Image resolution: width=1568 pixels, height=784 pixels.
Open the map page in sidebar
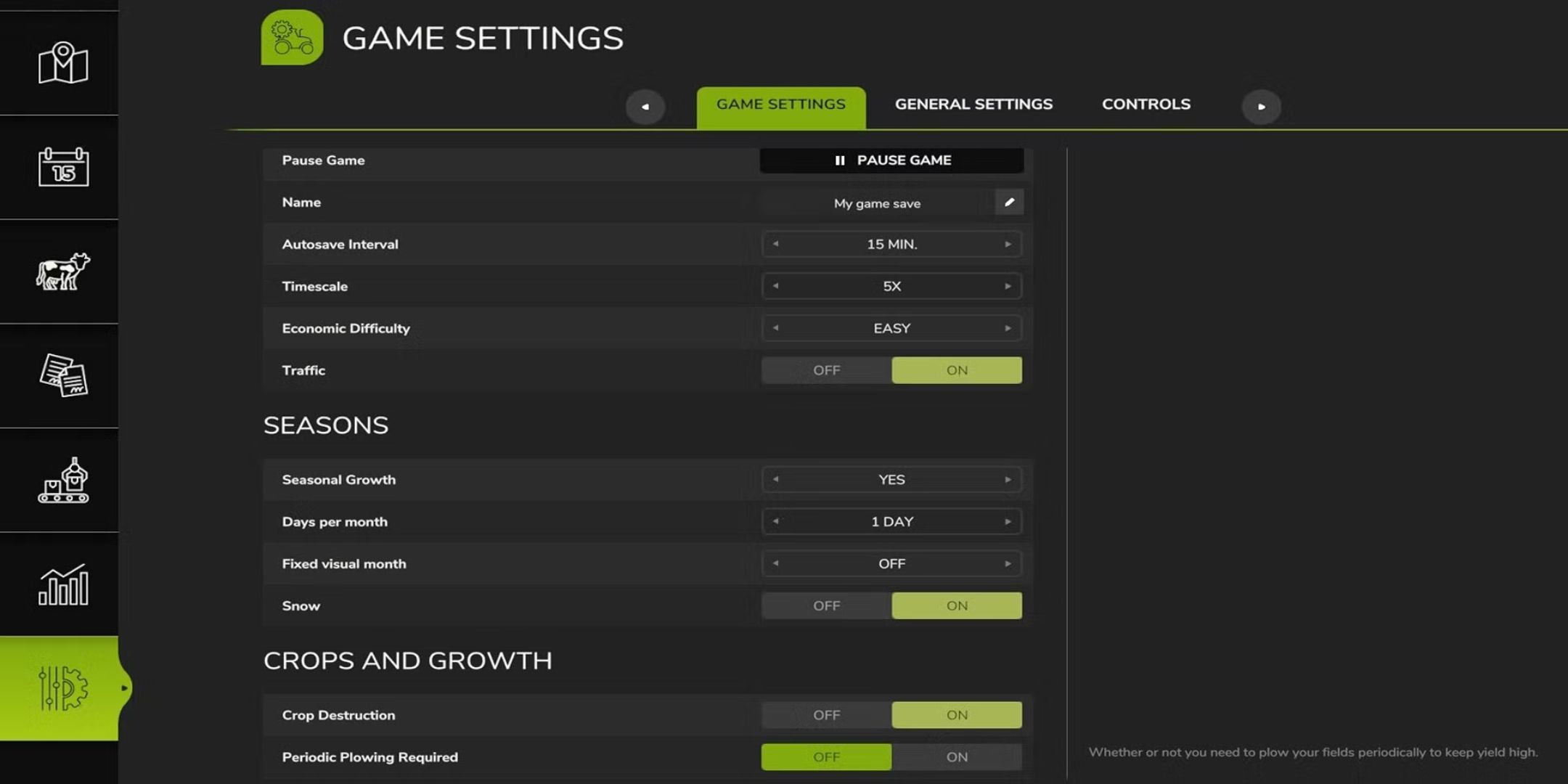coord(63,62)
